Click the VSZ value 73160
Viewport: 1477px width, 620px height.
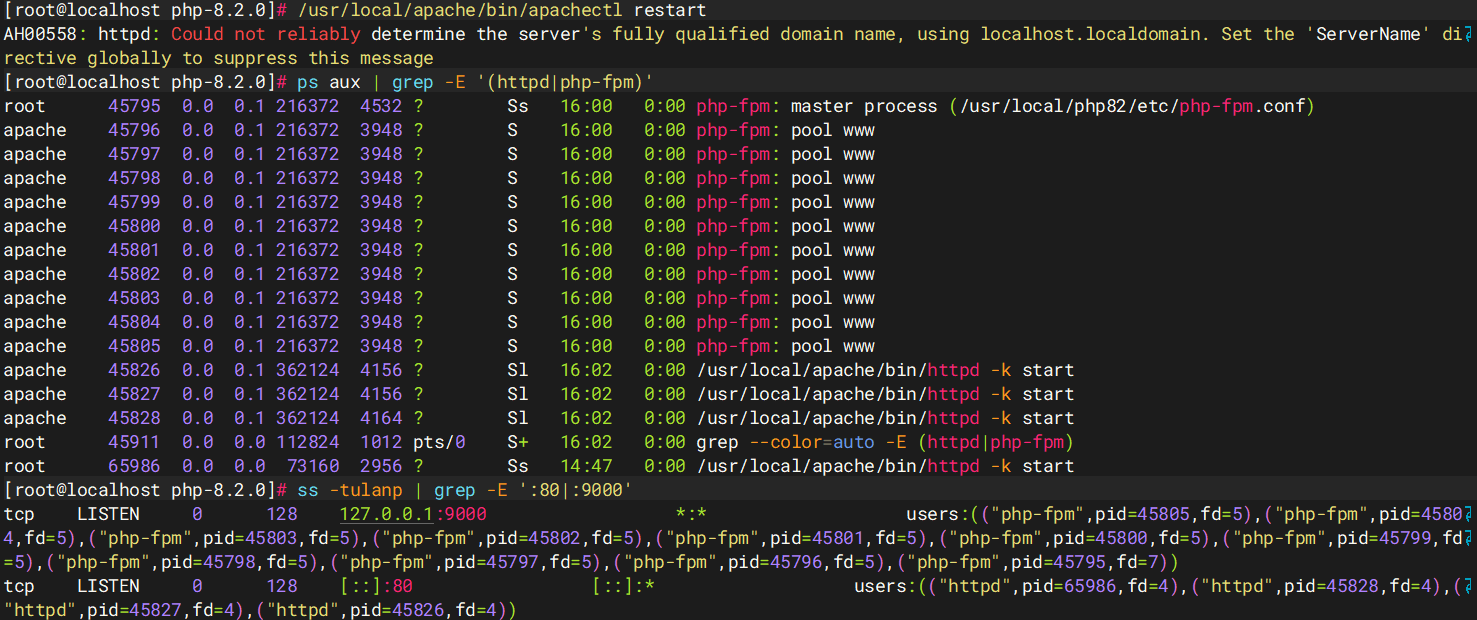tap(313, 466)
